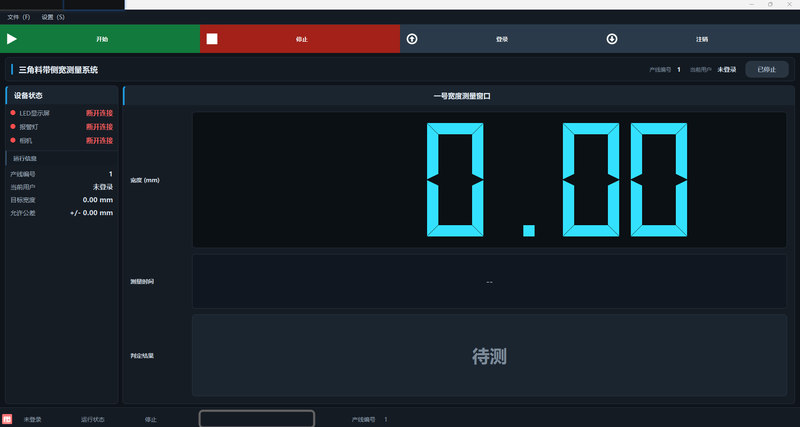Click the pink icon in the bottom-left status bar
The height and width of the screenshot is (427, 800).
7,419
